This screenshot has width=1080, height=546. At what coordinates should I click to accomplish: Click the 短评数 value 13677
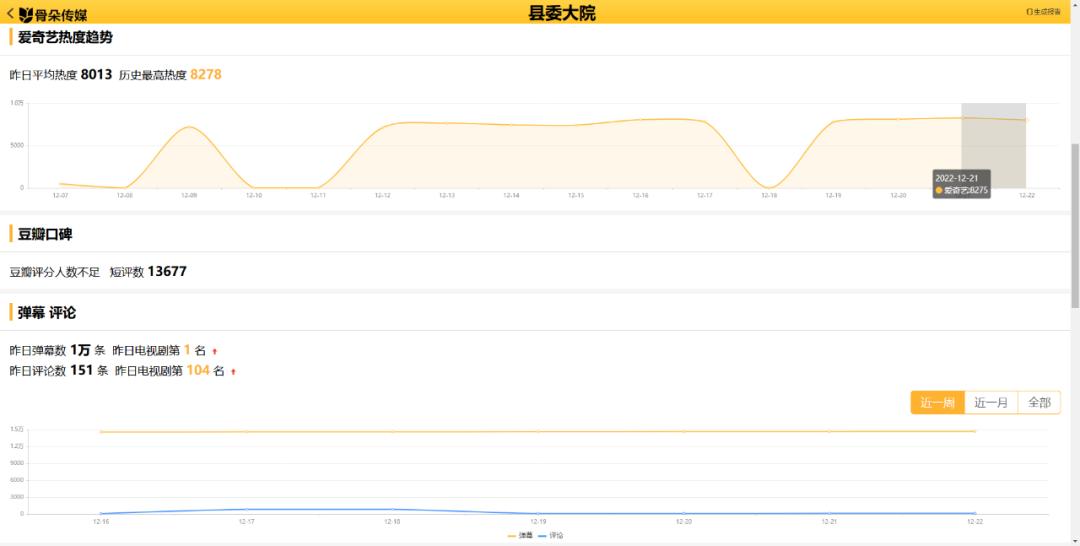167,271
